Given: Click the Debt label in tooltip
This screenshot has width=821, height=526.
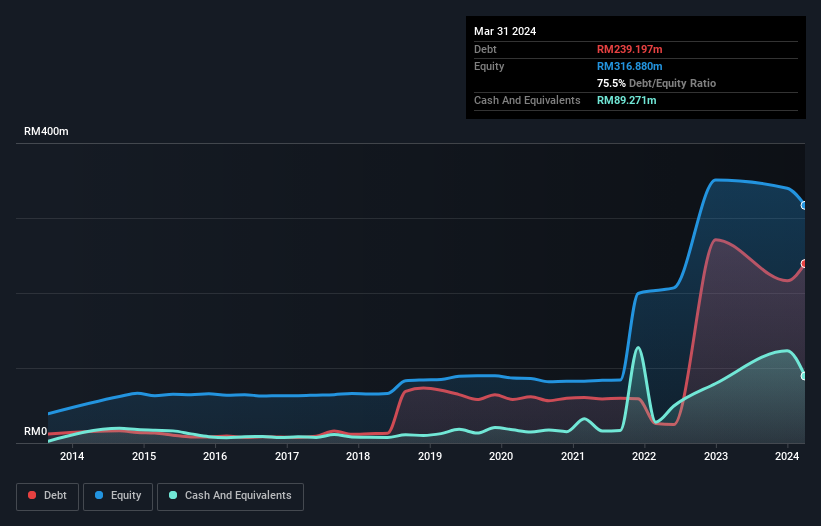Looking at the screenshot, I should coord(485,49).
